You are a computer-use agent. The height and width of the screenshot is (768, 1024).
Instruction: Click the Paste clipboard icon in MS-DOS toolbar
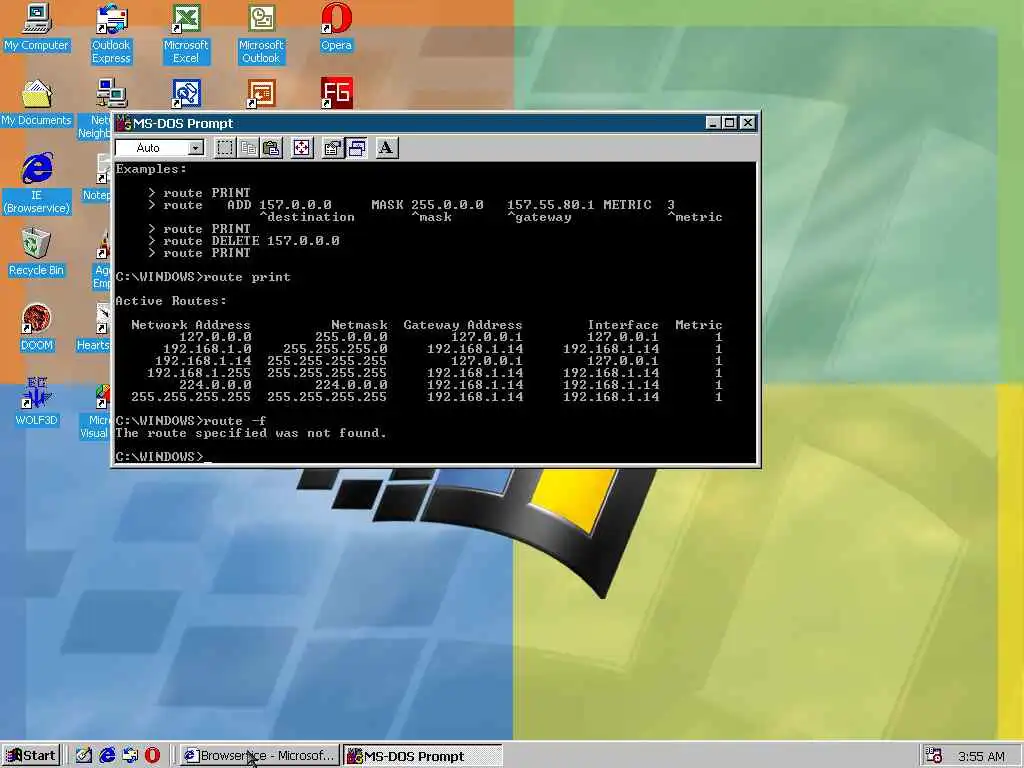tap(272, 148)
